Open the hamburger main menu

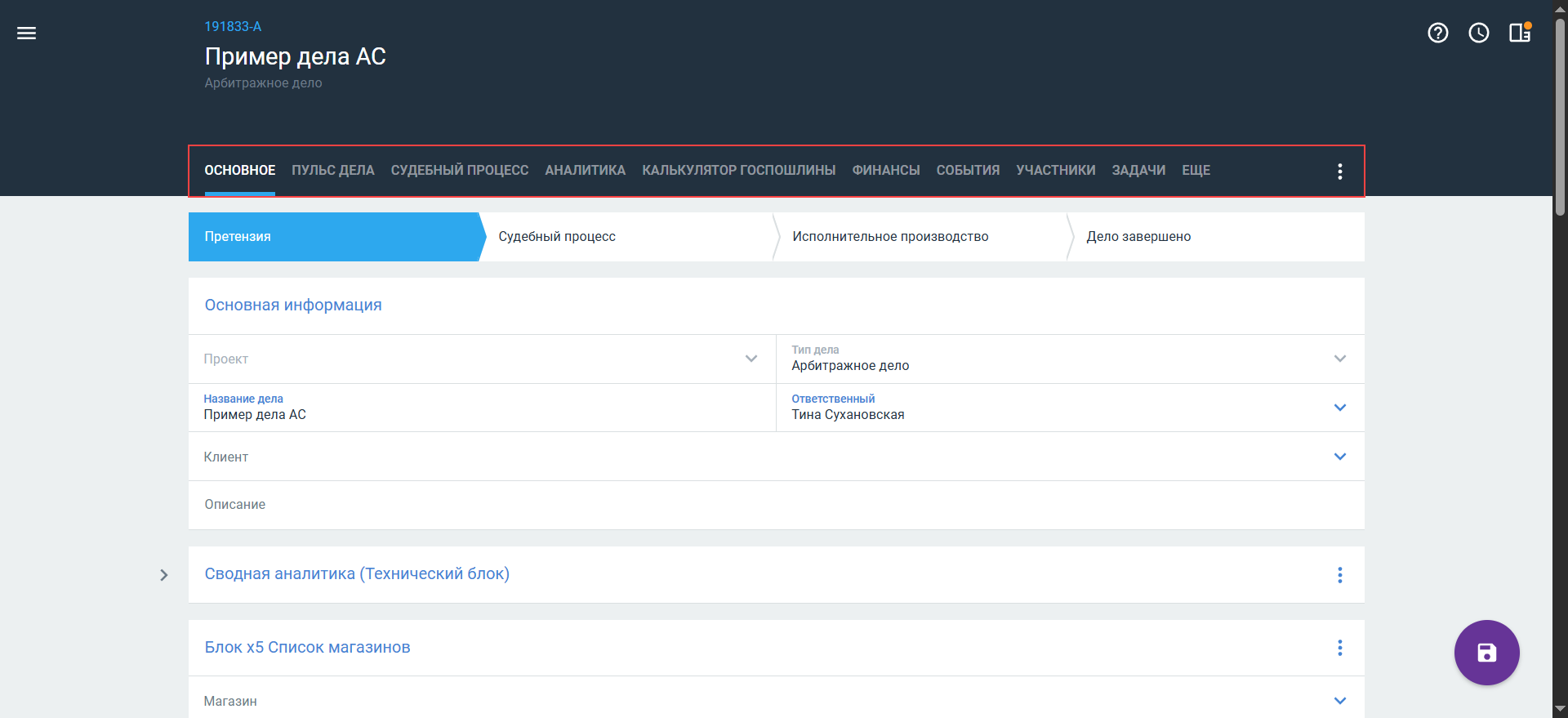pos(26,33)
